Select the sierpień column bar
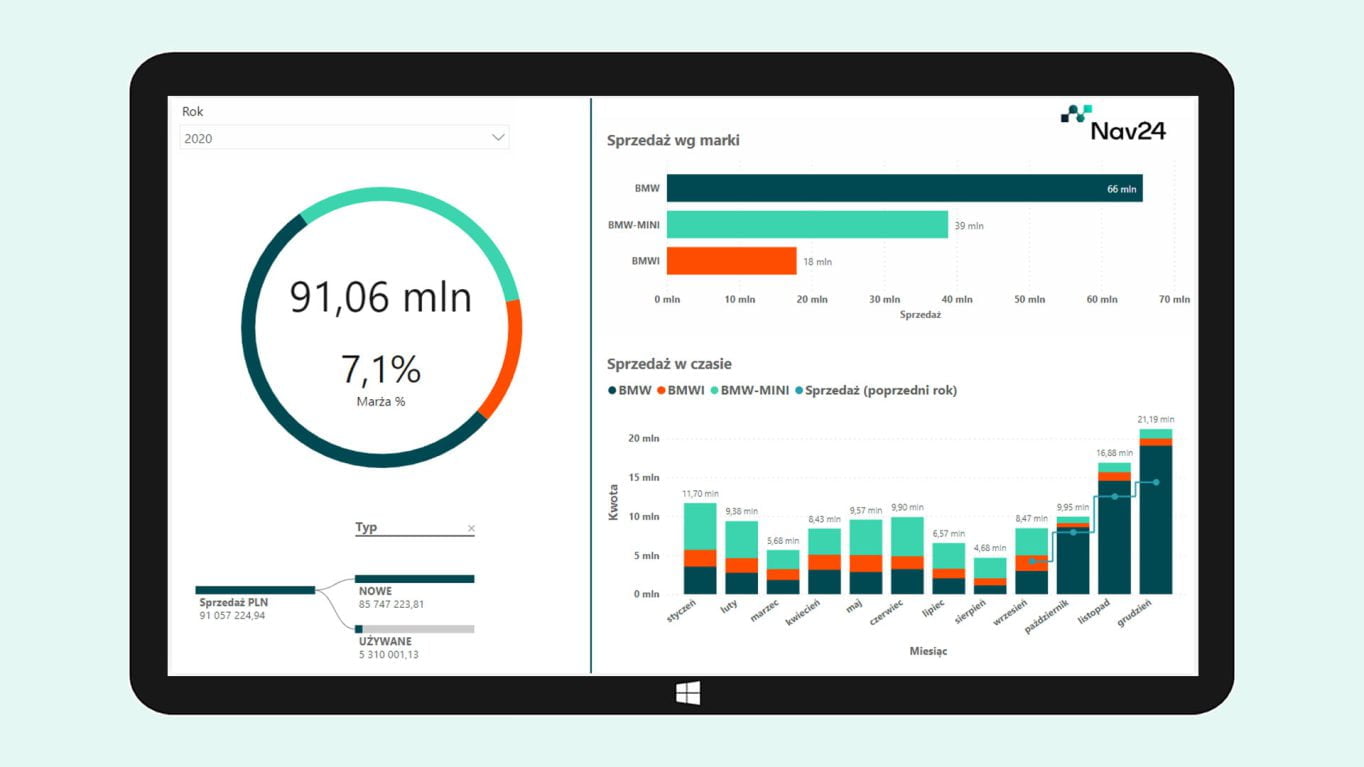The image size is (1364, 767). (990, 576)
